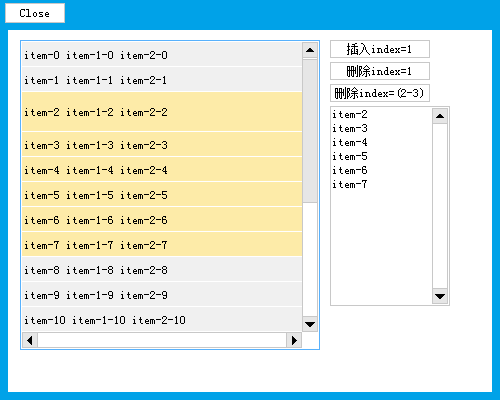
Task: Click the small list's scroll down arrow
Action: pyautogui.click(x=440, y=296)
